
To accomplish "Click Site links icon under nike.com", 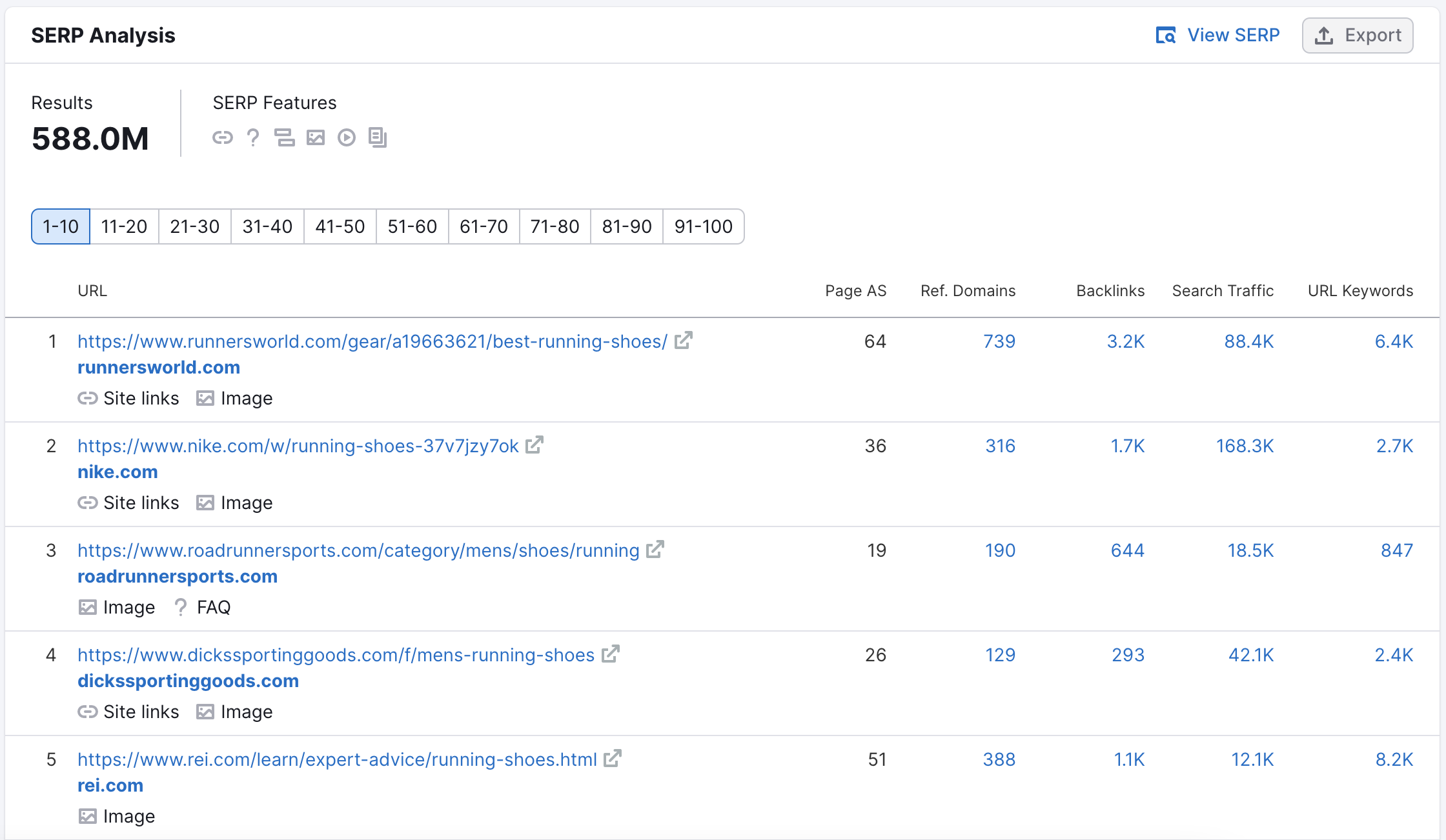I will click(x=88, y=503).
